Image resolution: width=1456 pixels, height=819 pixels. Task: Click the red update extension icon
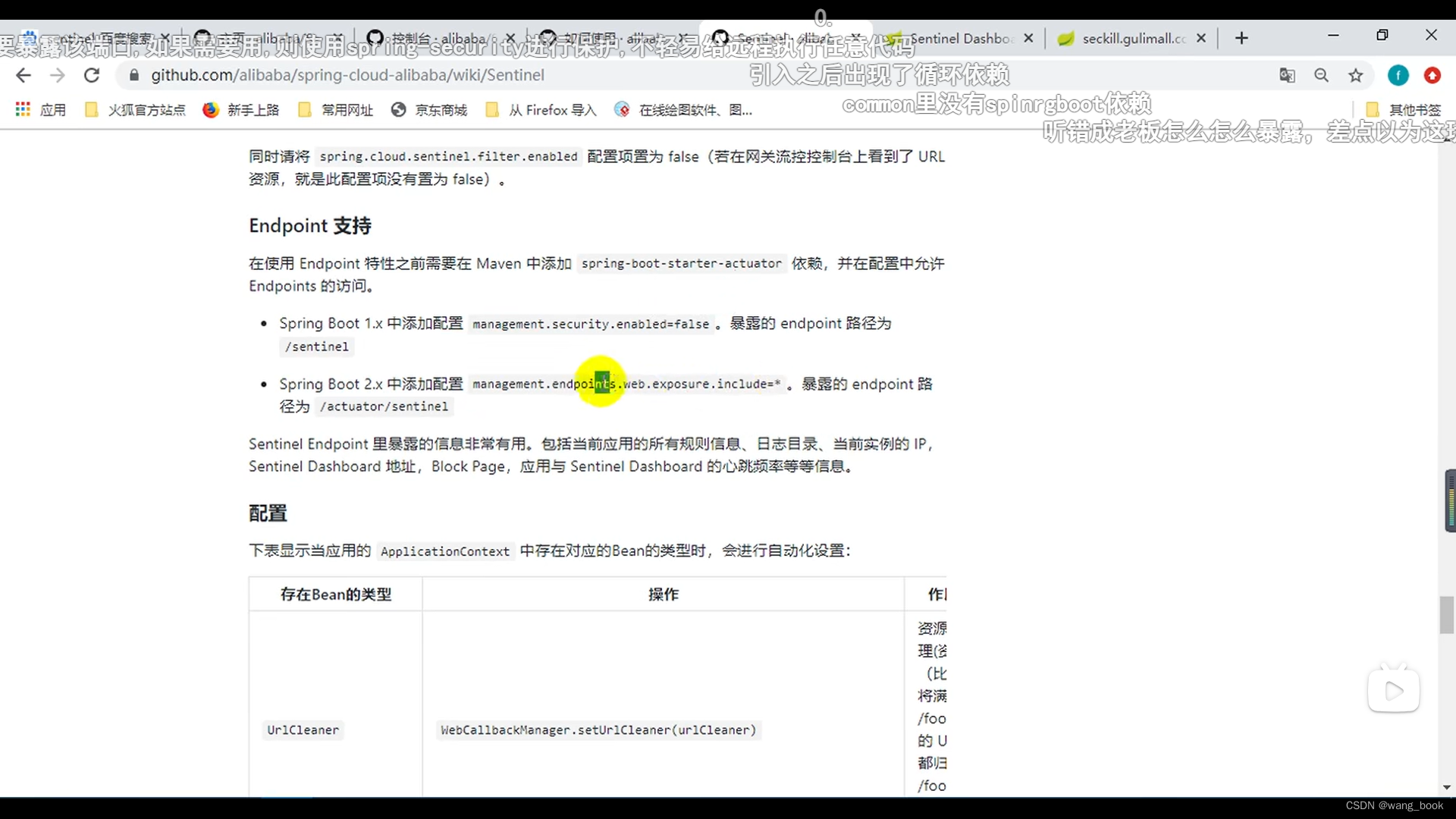click(x=1432, y=75)
